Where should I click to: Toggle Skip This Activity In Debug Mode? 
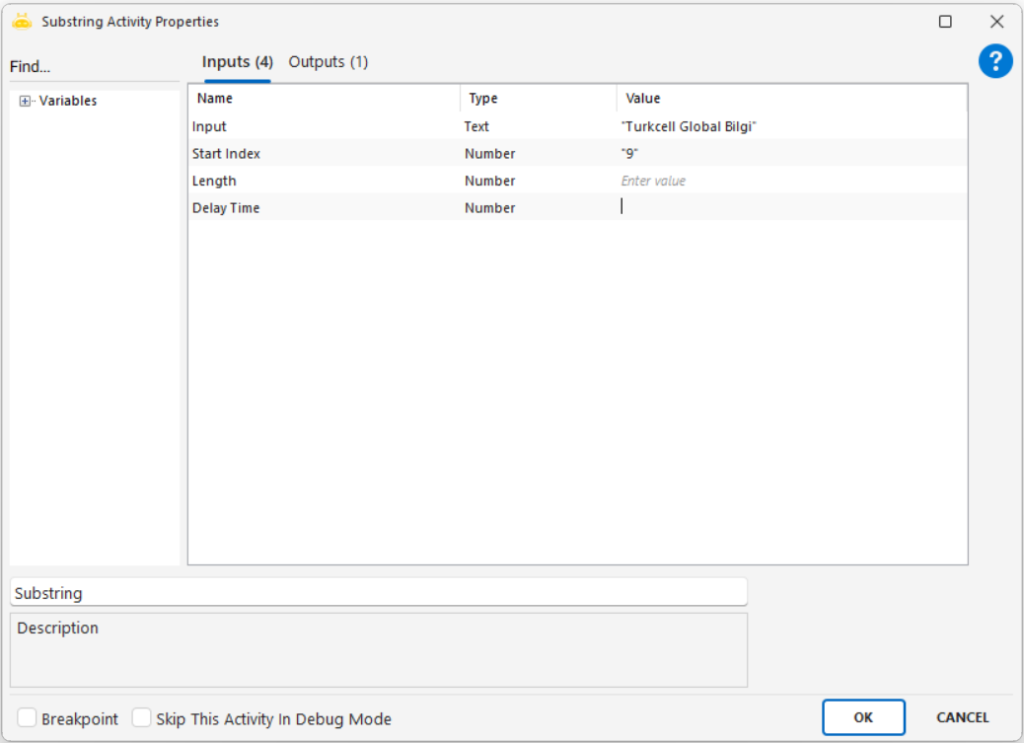(142, 718)
